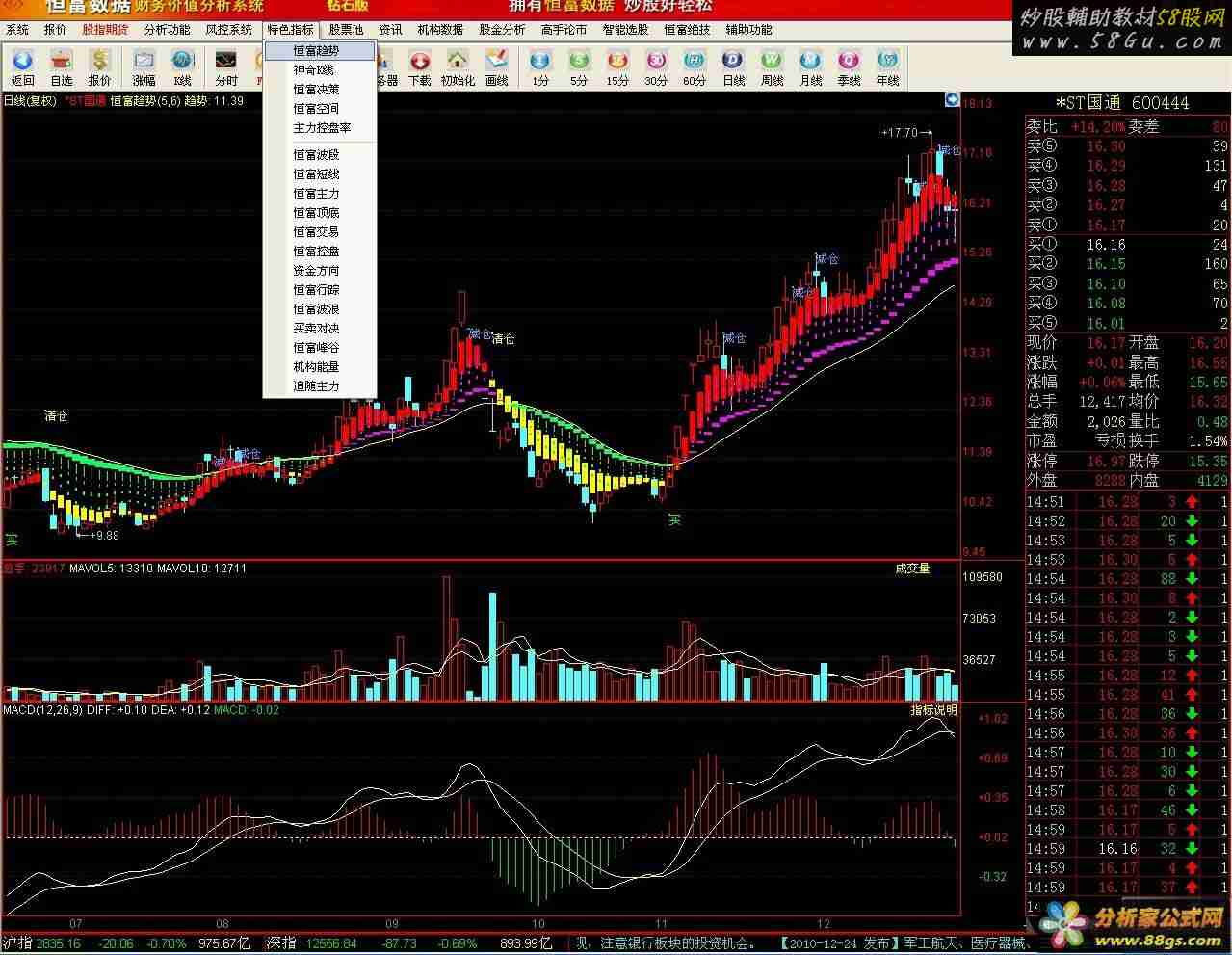Screen dimensions: 1232x955
Task: Select the 30分 period icon
Action: pyautogui.click(x=656, y=67)
